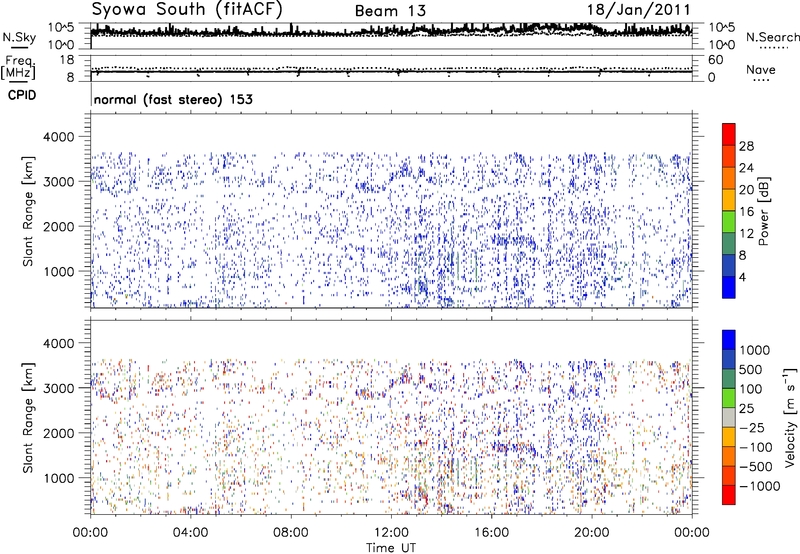
Task: Select the red top segment of power colorbar
Action: 729,135
